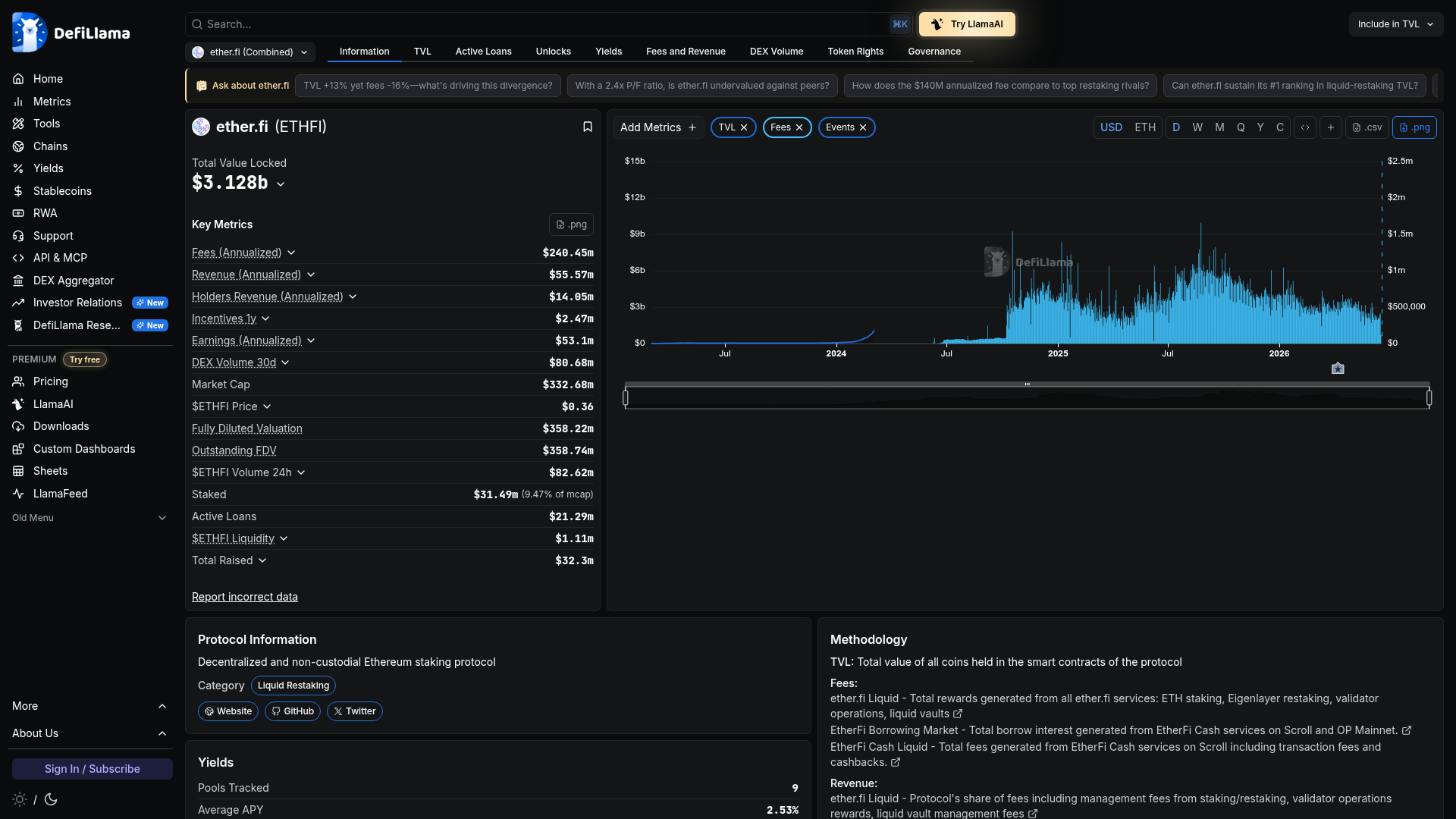Expand the Old Menu section
The width and height of the screenshot is (1456, 819).
tap(90, 518)
